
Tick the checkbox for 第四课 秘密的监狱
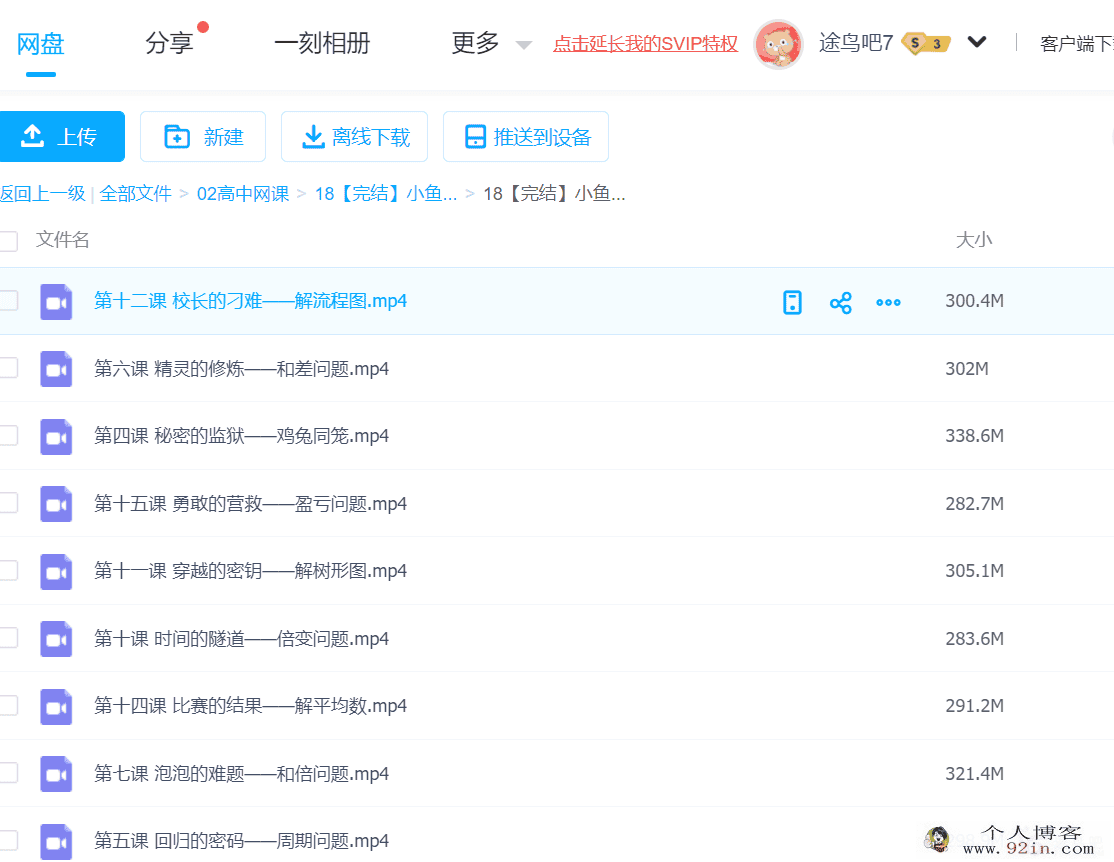[8, 436]
